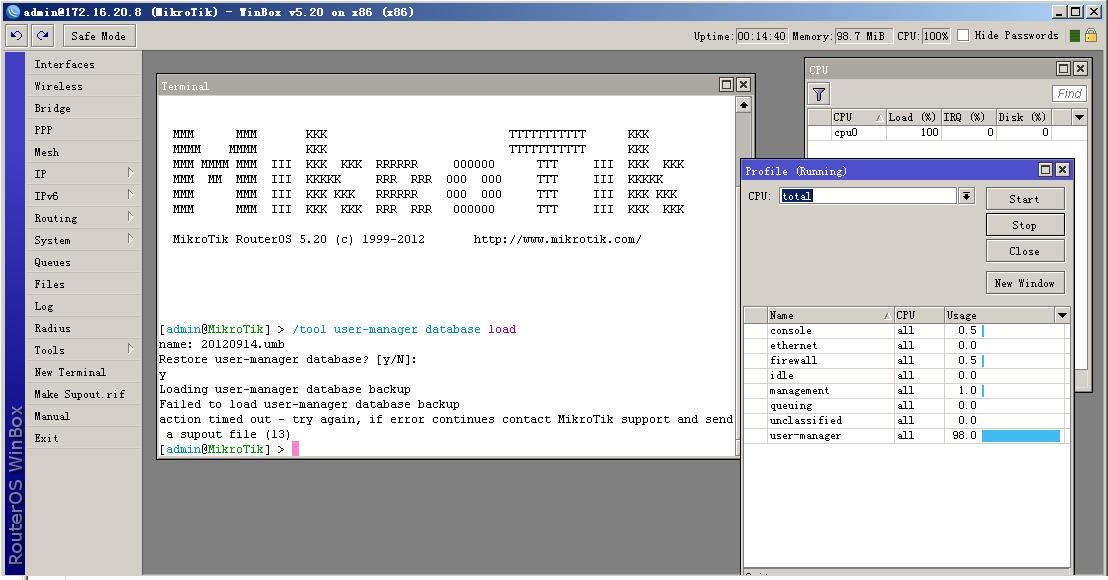Maximize the Terminal window
The image size is (1108, 580).
coord(727,85)
